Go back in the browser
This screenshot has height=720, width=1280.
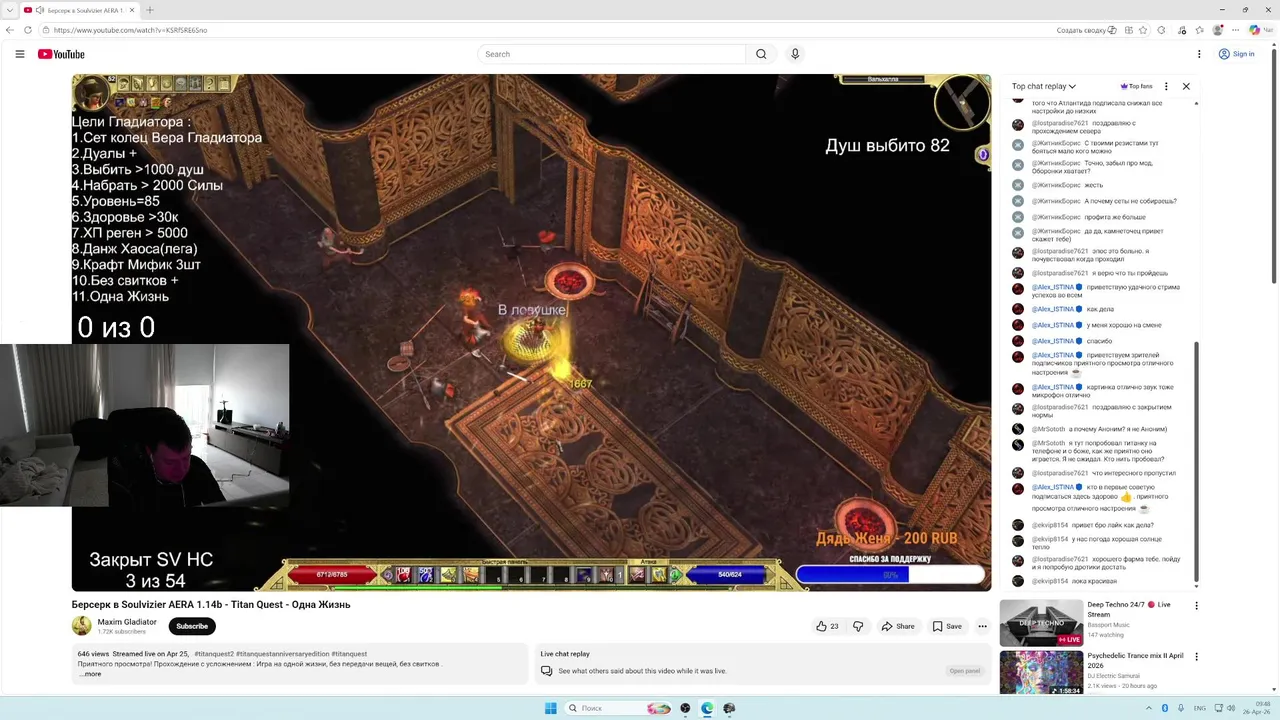pyautogui.click(x=10, y=30)
